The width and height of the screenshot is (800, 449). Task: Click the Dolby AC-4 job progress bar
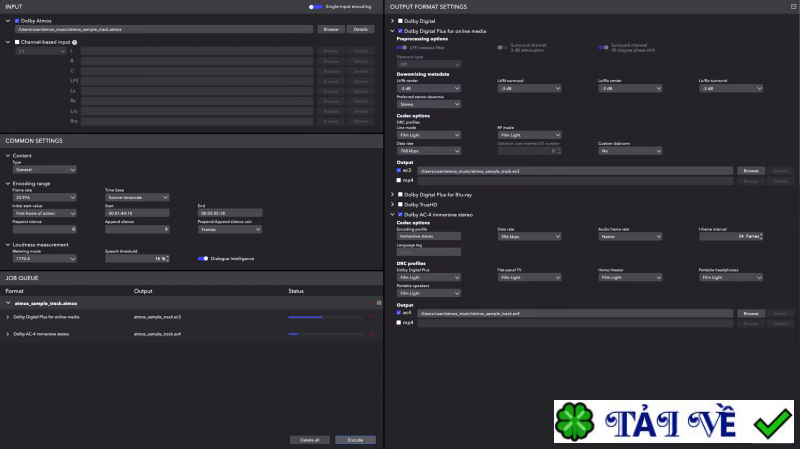(x=326, y=334)
